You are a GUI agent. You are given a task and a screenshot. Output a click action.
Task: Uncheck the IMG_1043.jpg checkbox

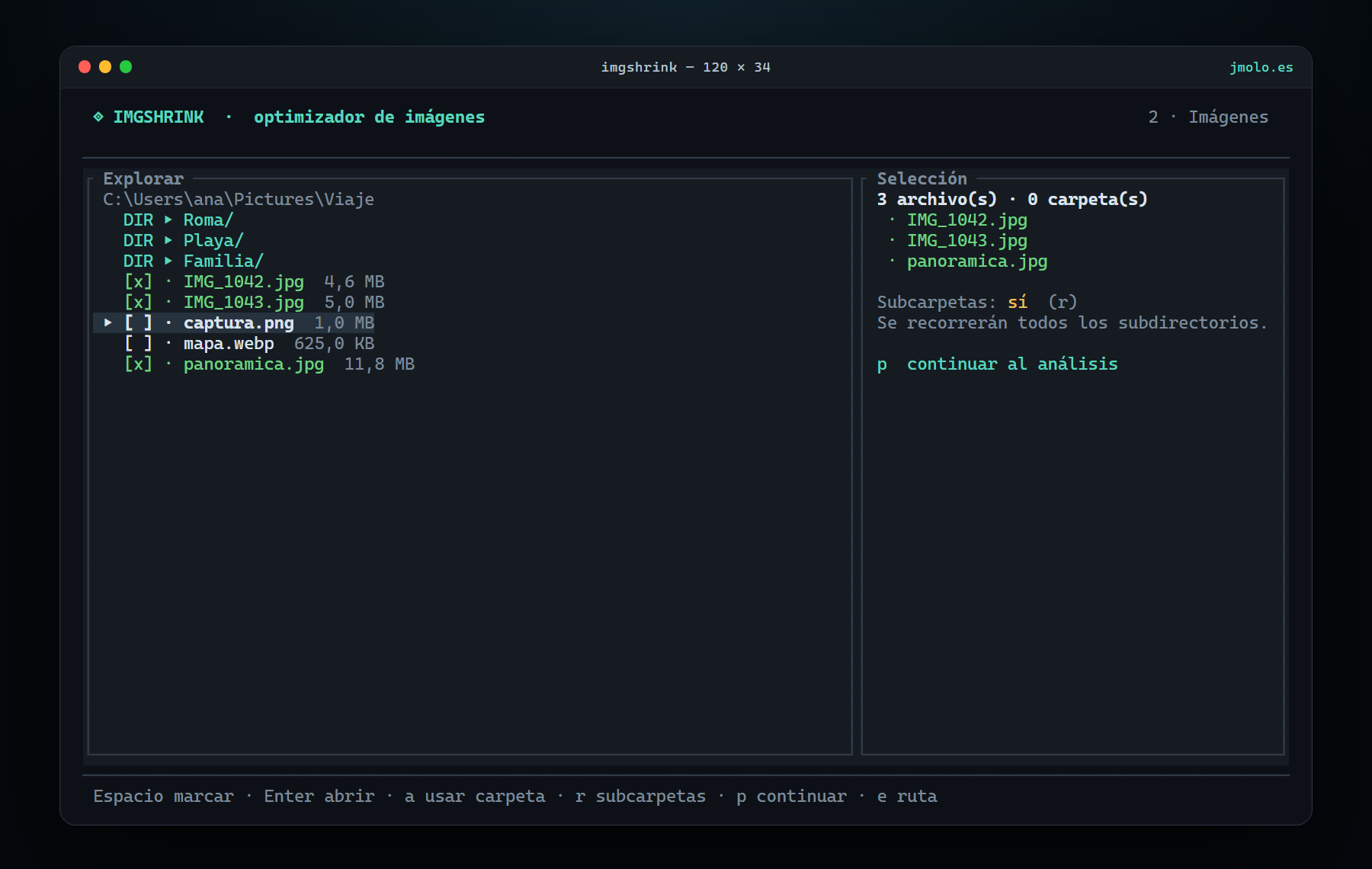[x=138, y=302]
